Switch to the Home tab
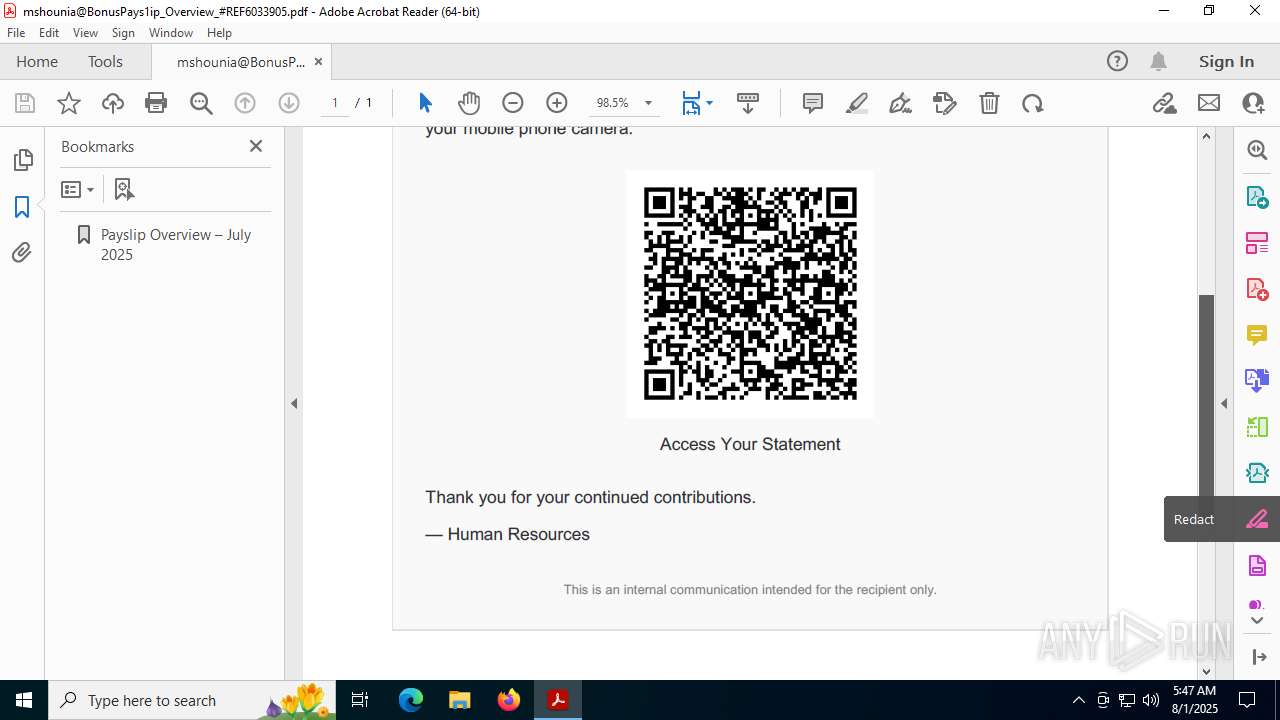The width and height of the screenshot is (1280, 720). pos(37,61)
